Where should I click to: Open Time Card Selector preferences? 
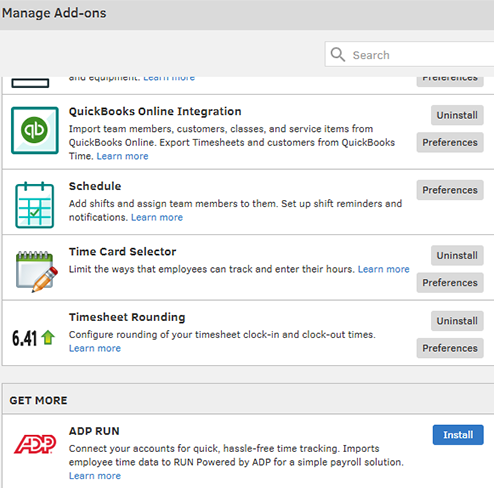click(450, 283)
